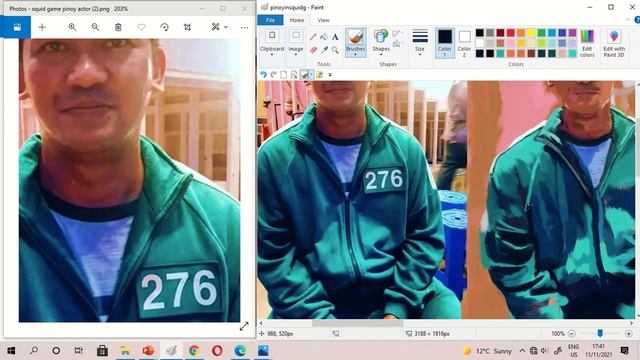640x360 pixels.
Task: Open File Explorer from the taskbar
Action: point(125,351)
